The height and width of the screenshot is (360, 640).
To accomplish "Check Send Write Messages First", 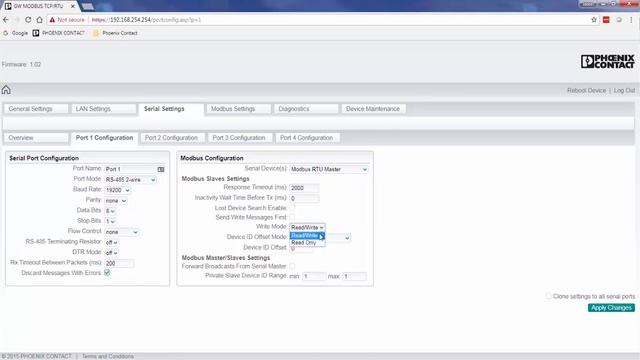I will [292, 217].
